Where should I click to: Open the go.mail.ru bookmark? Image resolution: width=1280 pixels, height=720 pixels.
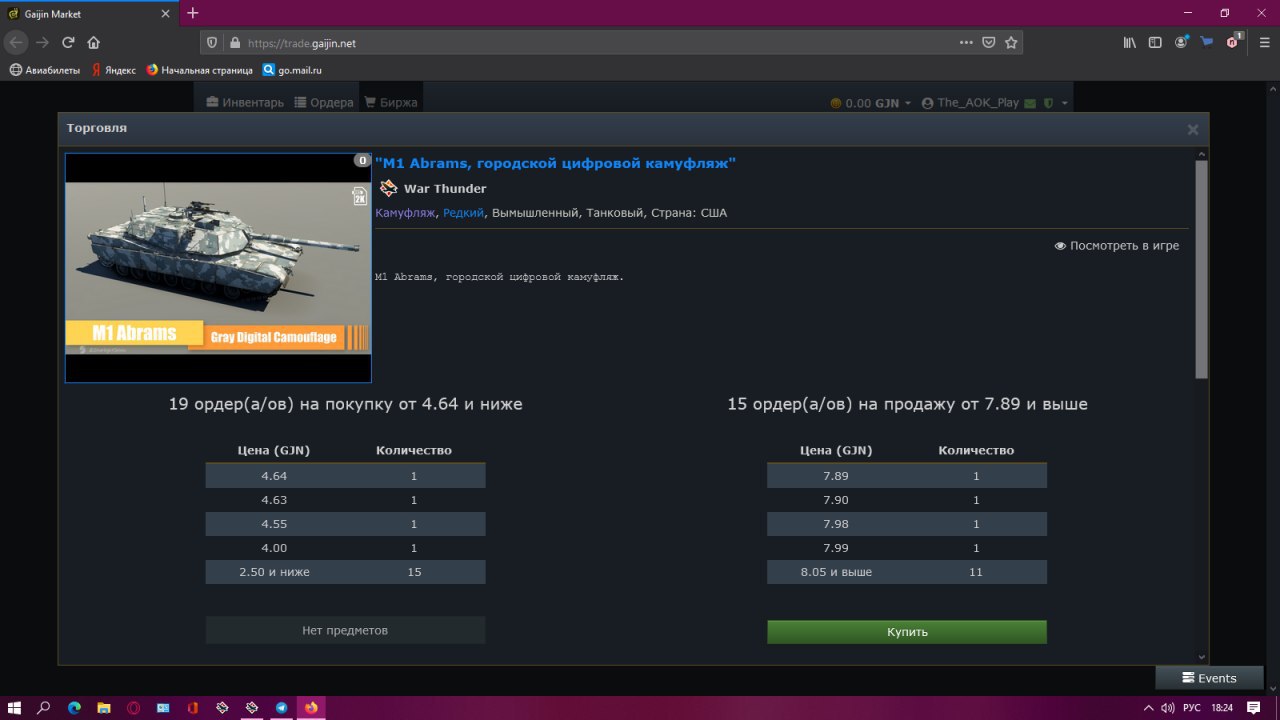[292, 70]
